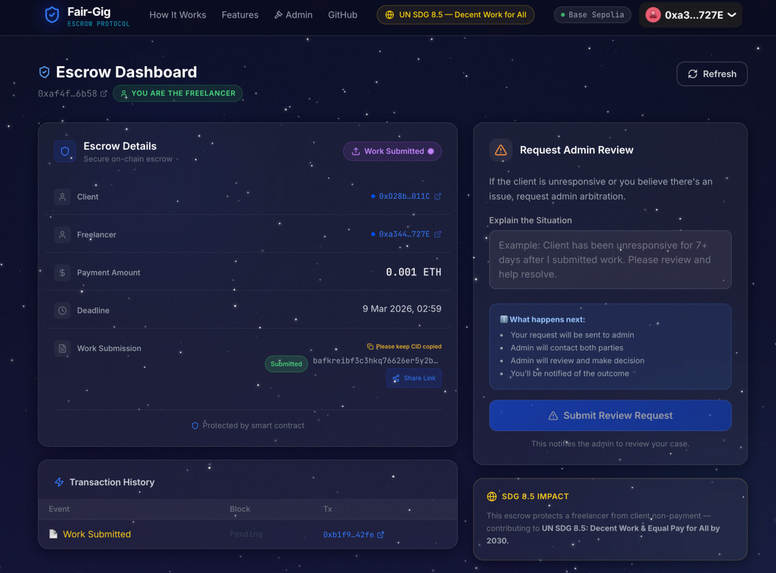Click external link icon beside client address
This screenshot has height=573, width=776.
[x=437, y=196]
